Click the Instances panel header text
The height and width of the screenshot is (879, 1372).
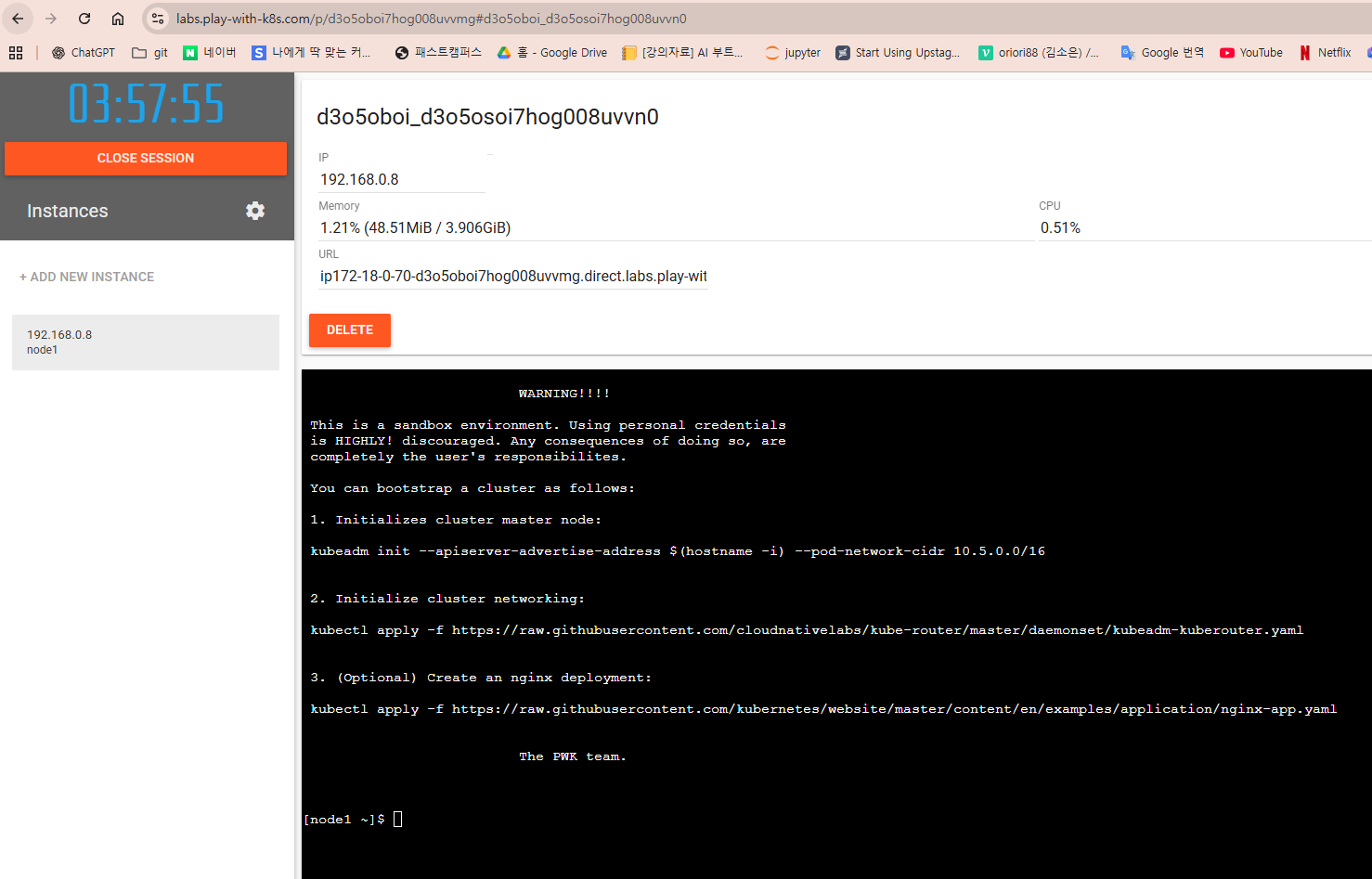tap(68, 212)
